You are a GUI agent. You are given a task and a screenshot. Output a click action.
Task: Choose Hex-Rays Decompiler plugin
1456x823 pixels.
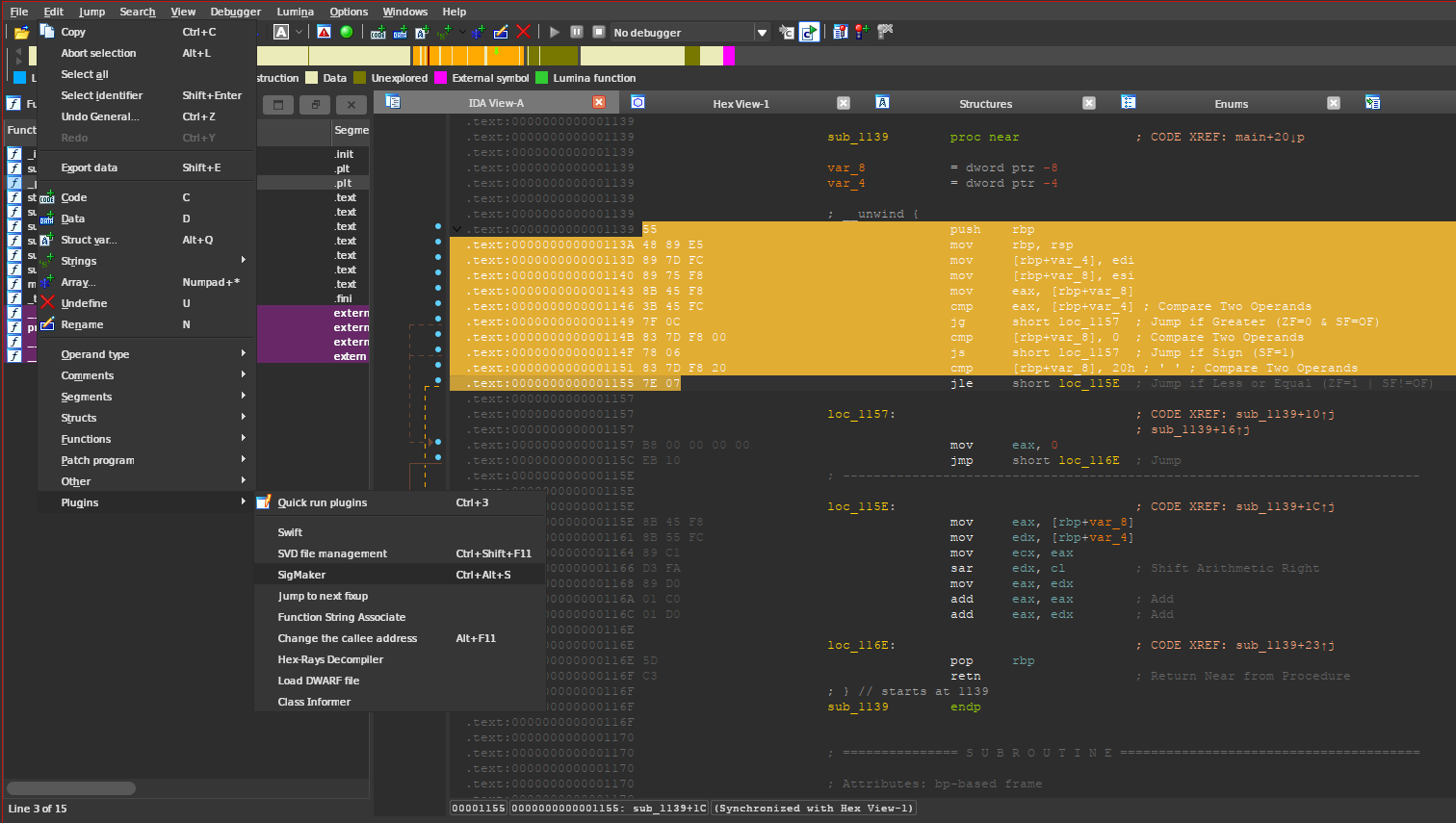coord(400,659)
